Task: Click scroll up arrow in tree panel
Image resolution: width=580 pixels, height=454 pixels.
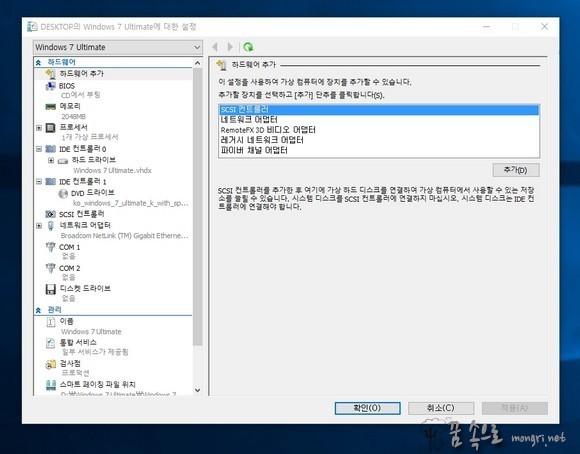Action: point(198,63)
